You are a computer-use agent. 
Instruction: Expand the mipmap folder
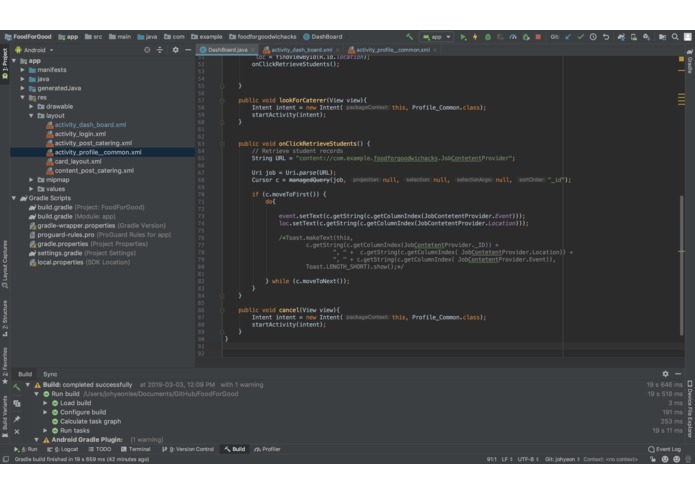[31, 180]
